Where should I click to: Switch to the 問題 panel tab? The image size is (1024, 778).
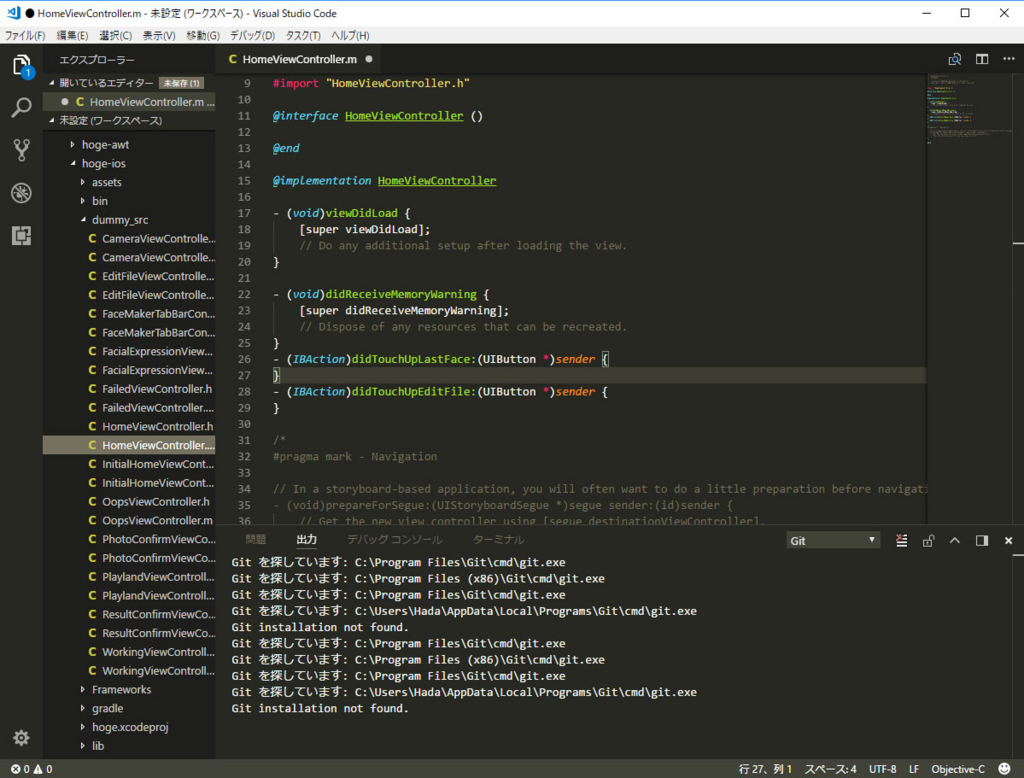point(255,540)
